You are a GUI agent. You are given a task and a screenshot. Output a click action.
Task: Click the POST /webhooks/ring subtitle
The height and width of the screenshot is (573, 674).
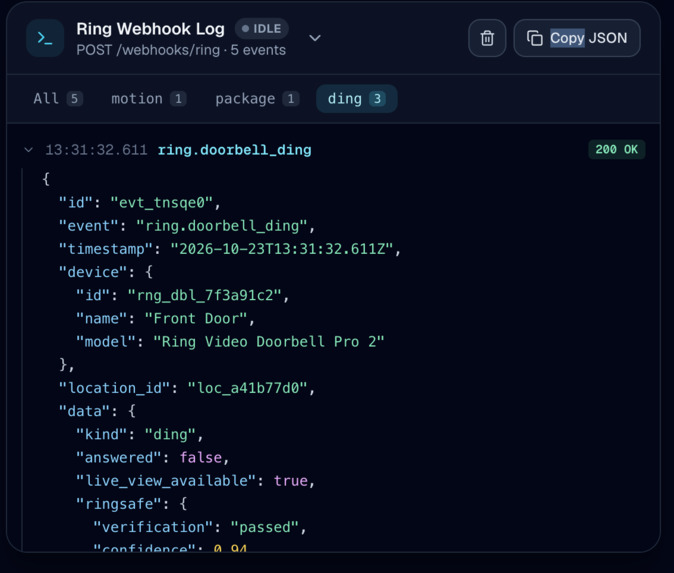click(181, 50)
